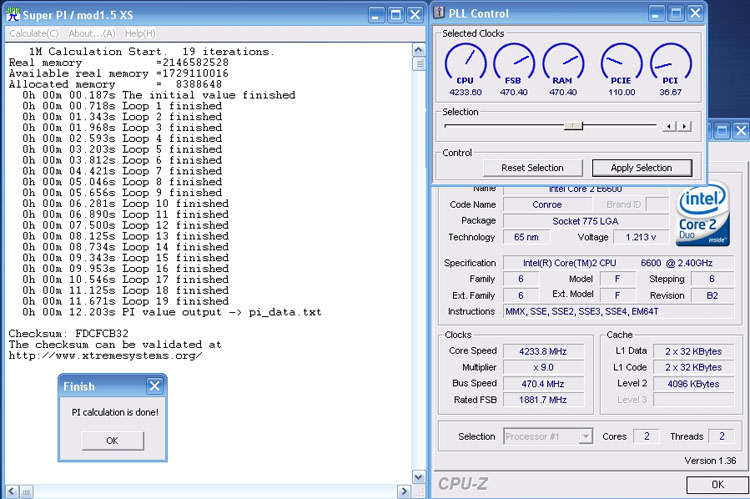Click the Threads count value in CPU-Z
The height and width of the screenshot is (499, 750).
point(721,436)
